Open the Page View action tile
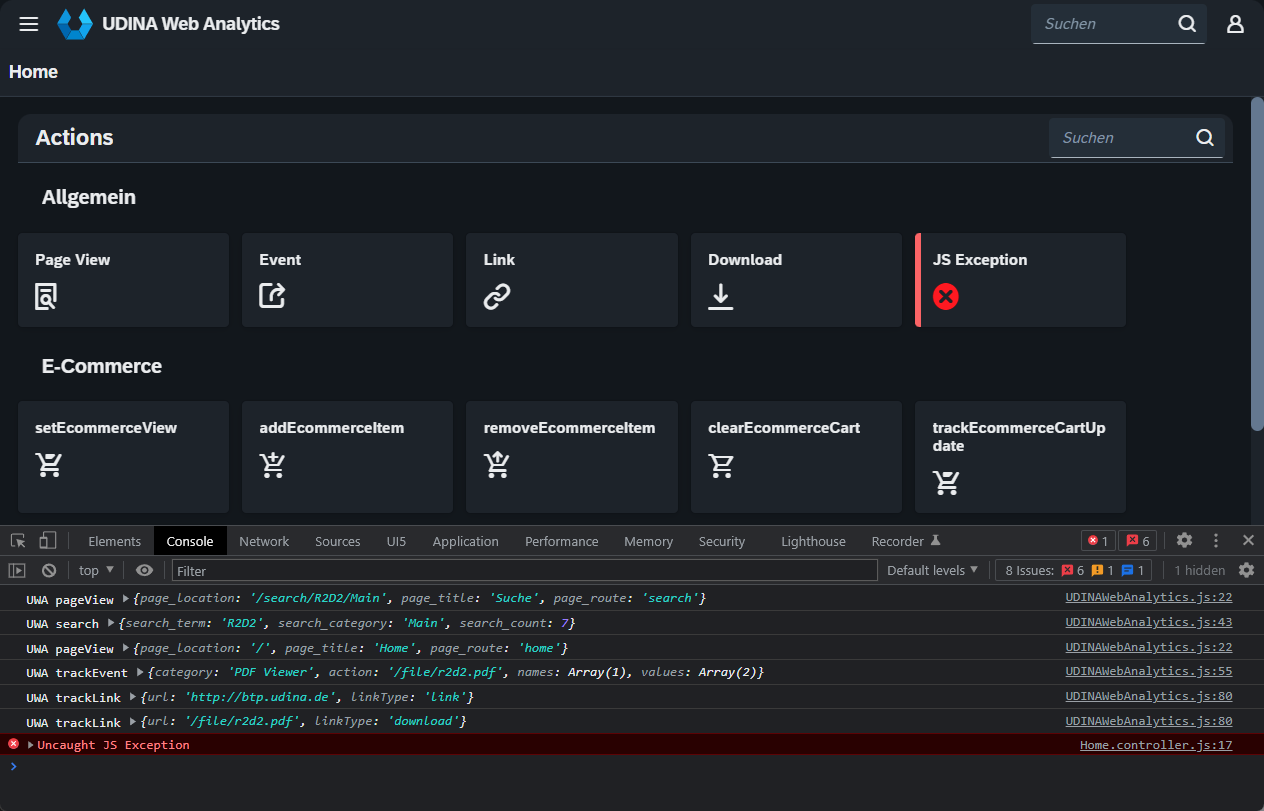The width and height of the screenshot is (1264, 811). tap(123, 280)
